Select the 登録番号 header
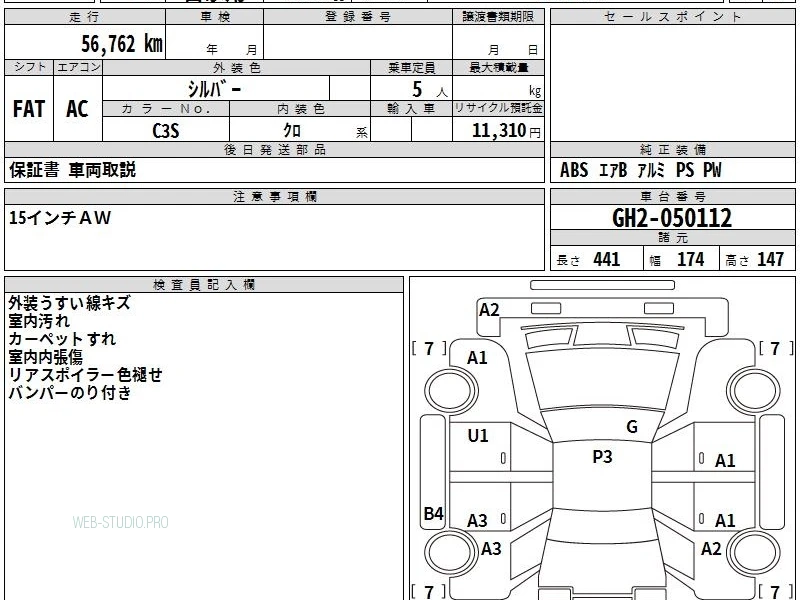800x600 pixels. pos(358,17)
